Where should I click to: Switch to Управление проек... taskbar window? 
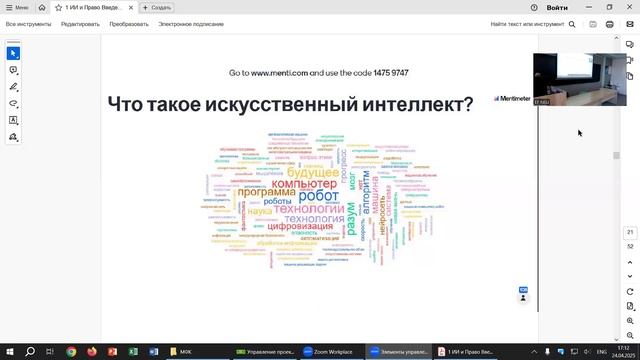(265, 351)
